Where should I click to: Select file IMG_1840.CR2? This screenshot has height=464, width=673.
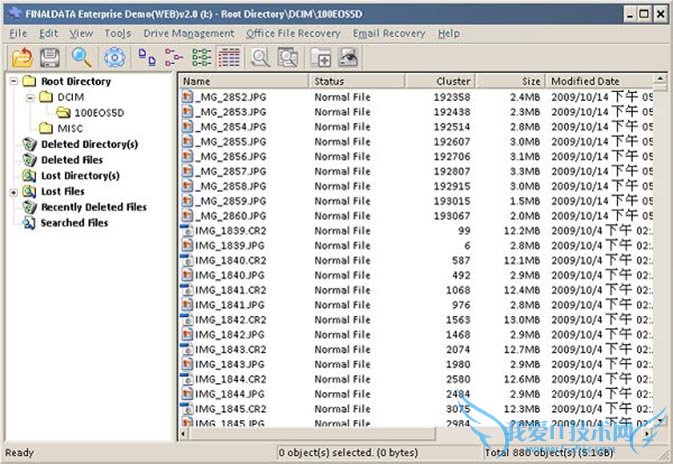pyautogui.click(x=231, y=261)
